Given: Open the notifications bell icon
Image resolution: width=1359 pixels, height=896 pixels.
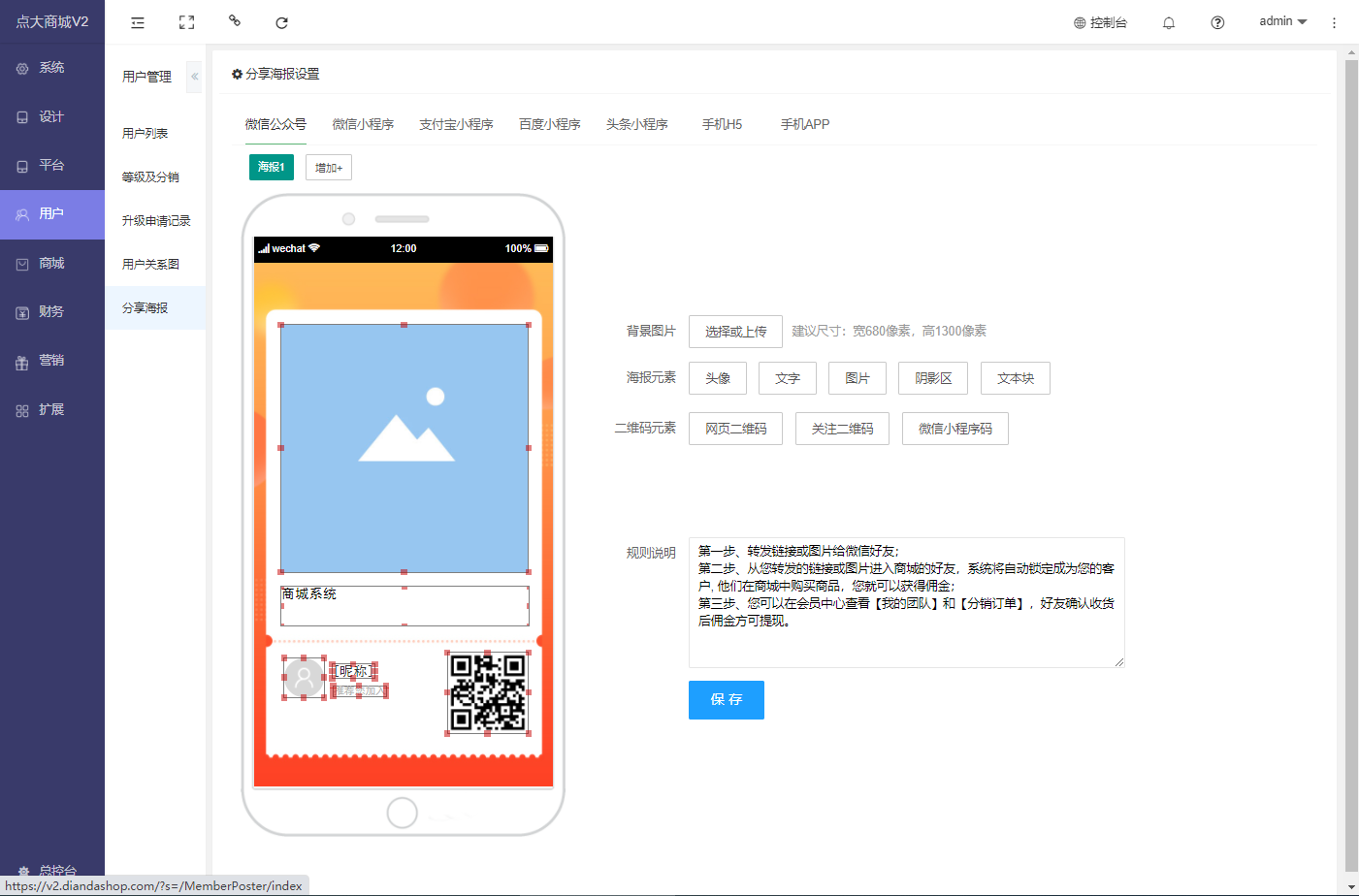Looking at the screenshot, I should pyautogui.click(x=1169, y=22).
